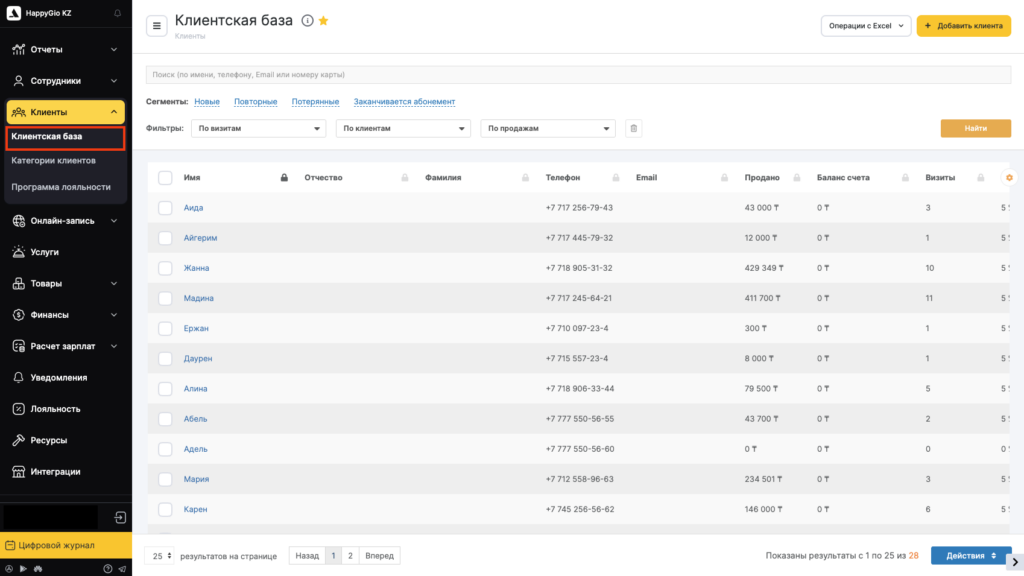Click the logout icon in sidebar
The height and width of the screenshot is (576, 1024).
pyautogui.click(x=119, y=518)
